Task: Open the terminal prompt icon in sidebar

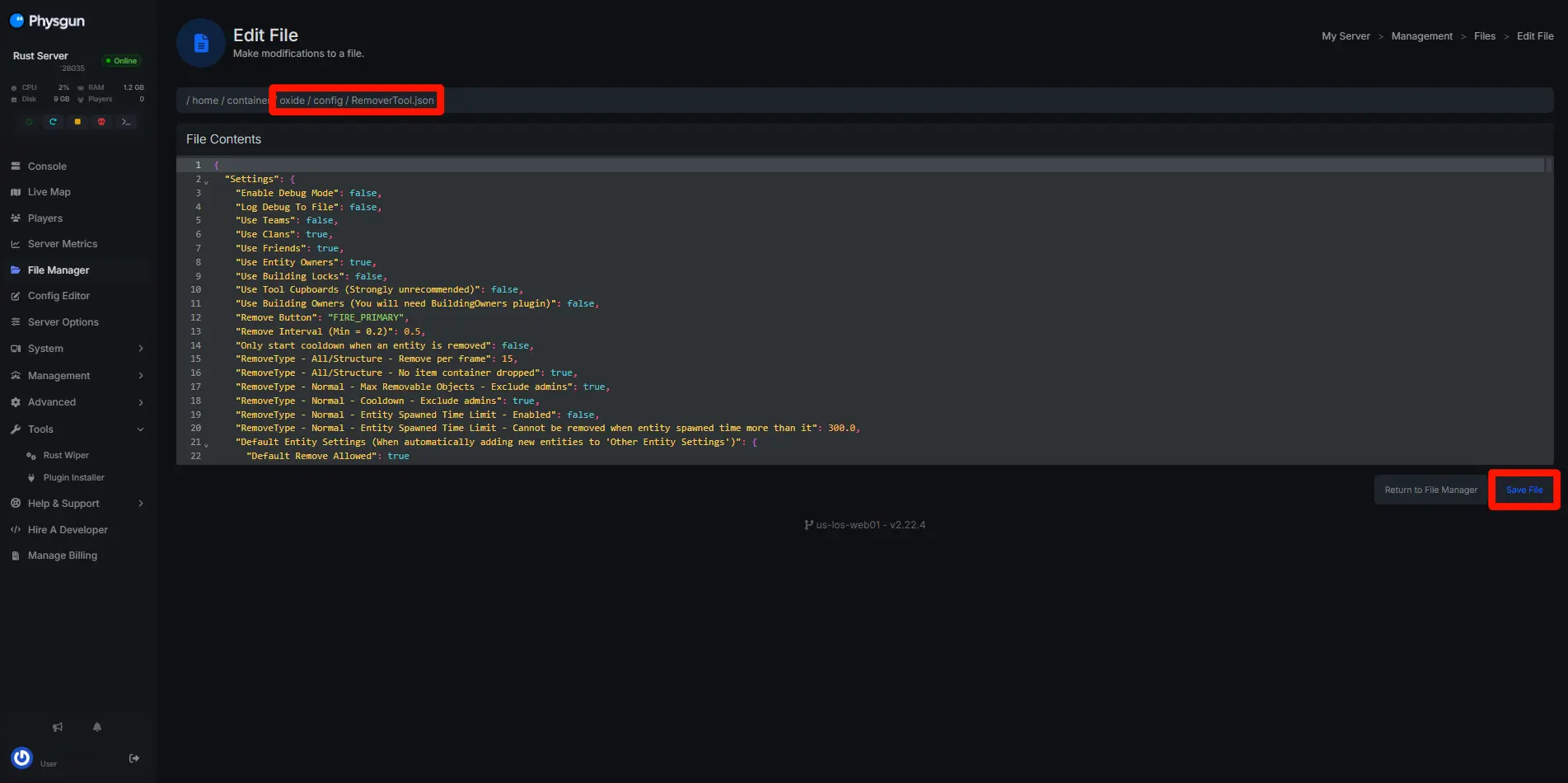Action: (126, 122)
